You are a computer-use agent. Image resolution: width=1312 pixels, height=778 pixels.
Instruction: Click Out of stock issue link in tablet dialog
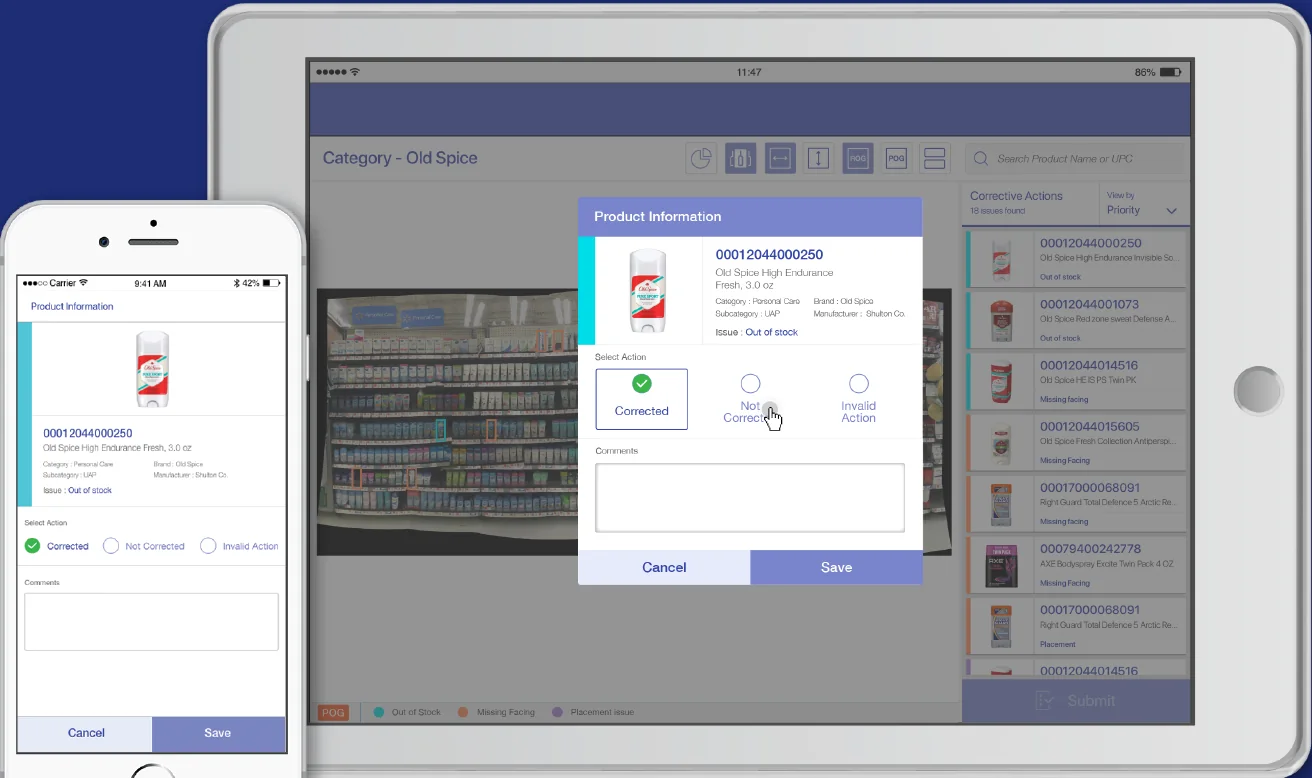[771, 332]
